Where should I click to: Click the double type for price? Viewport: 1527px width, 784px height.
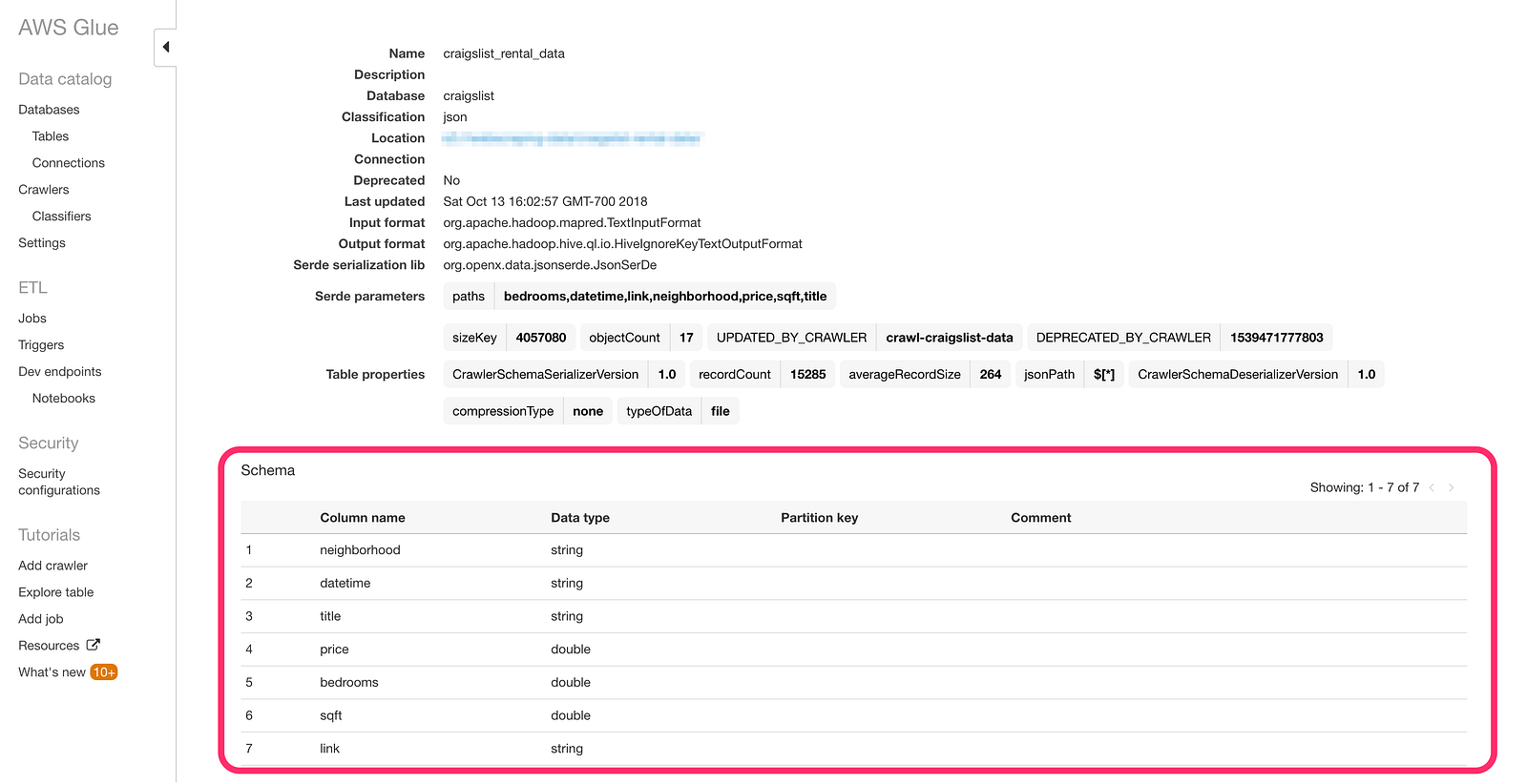[571, 650]
